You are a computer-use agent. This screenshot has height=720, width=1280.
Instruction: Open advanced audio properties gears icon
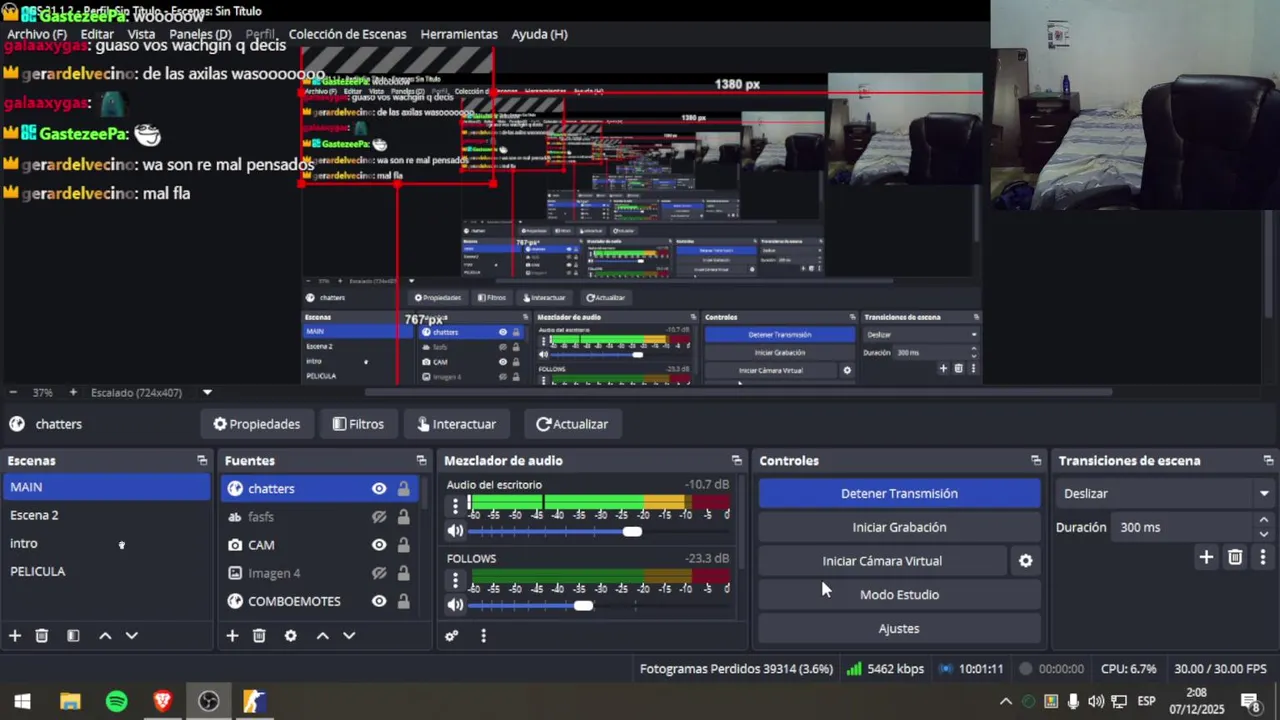[x=452, y=635]
